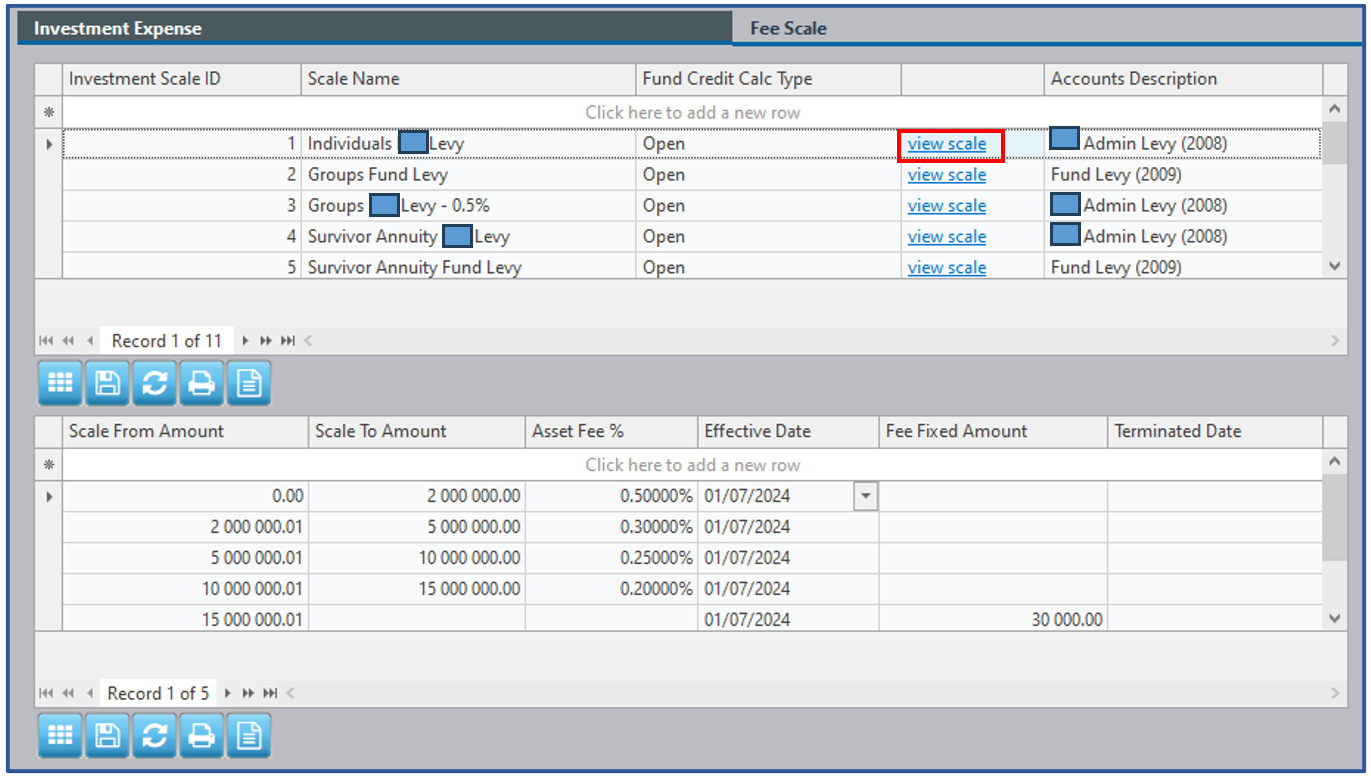
Task: Refresh the Scale From Amount grid
Action: click(154, 736)
